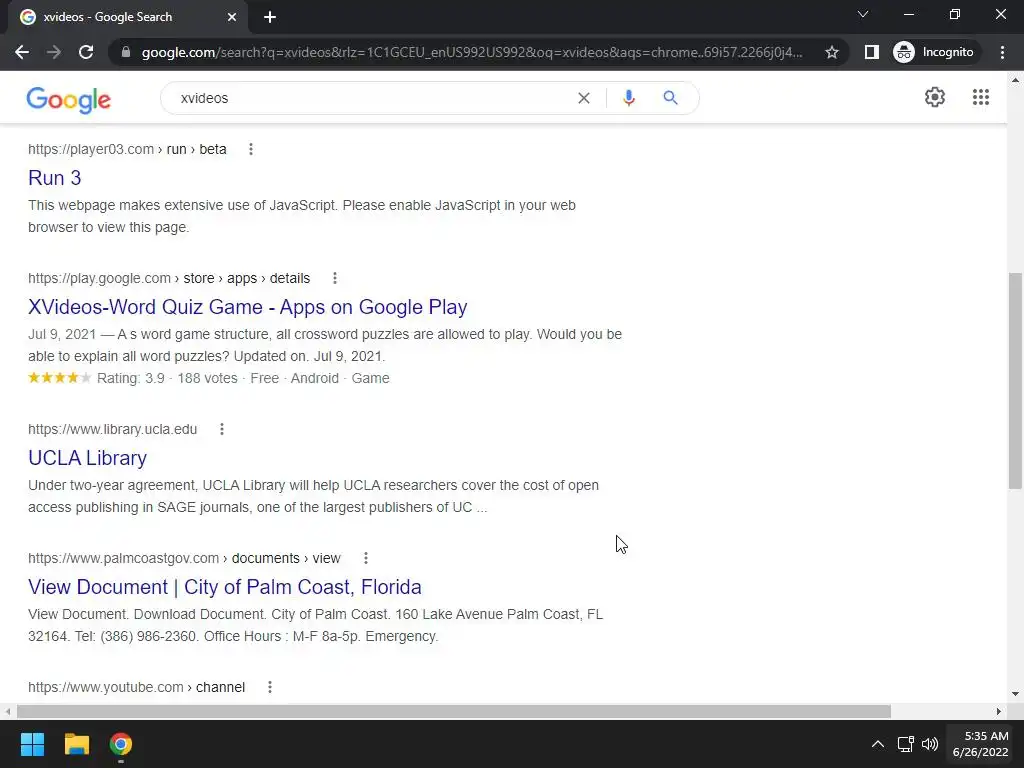Click the Chrome taskbar icon
Image resolution: width=1024 pixels, height=768 pixels.
(x=121, y=744)
